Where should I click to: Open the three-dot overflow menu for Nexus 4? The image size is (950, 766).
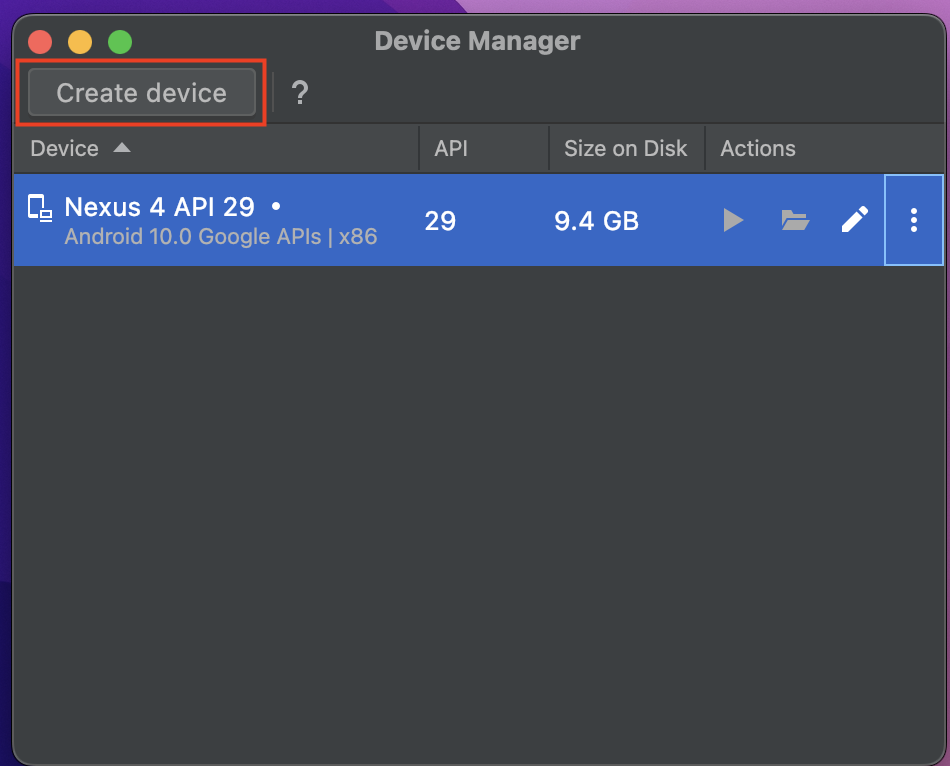[913, 220]
